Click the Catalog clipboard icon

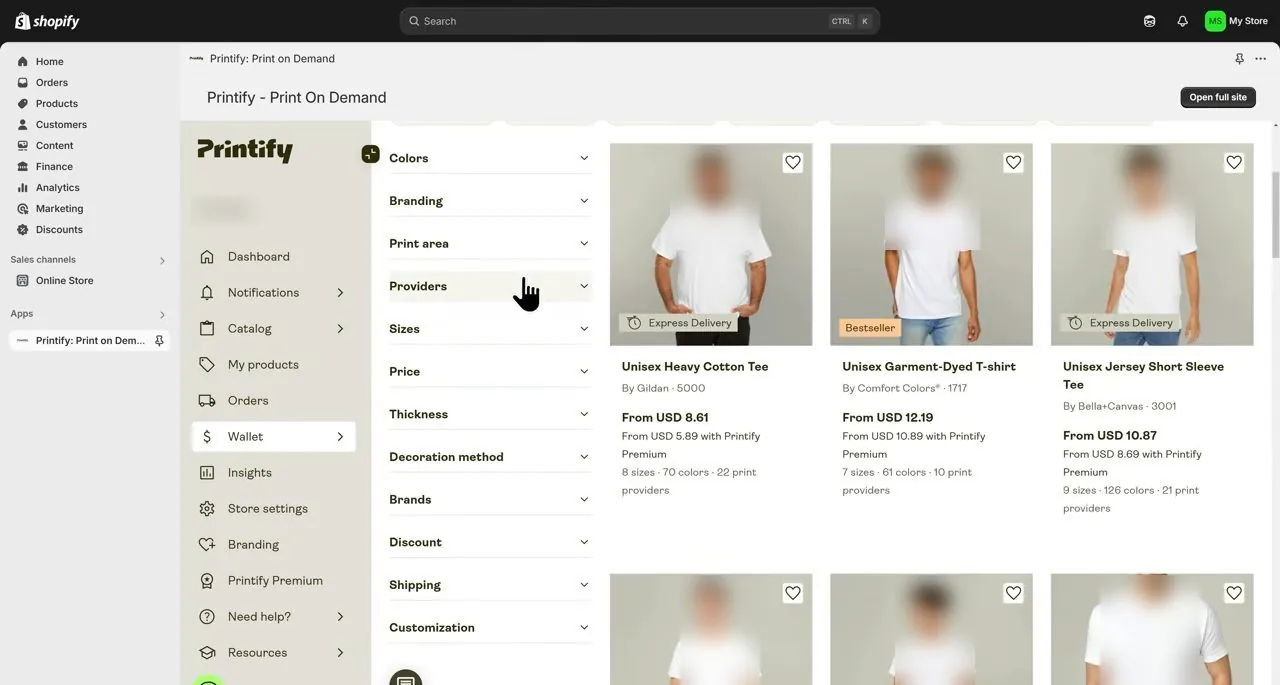(207, 329)
